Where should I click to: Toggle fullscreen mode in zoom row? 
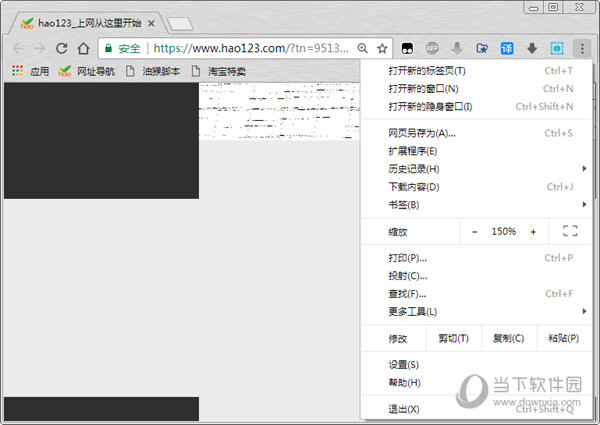[570, 231]
